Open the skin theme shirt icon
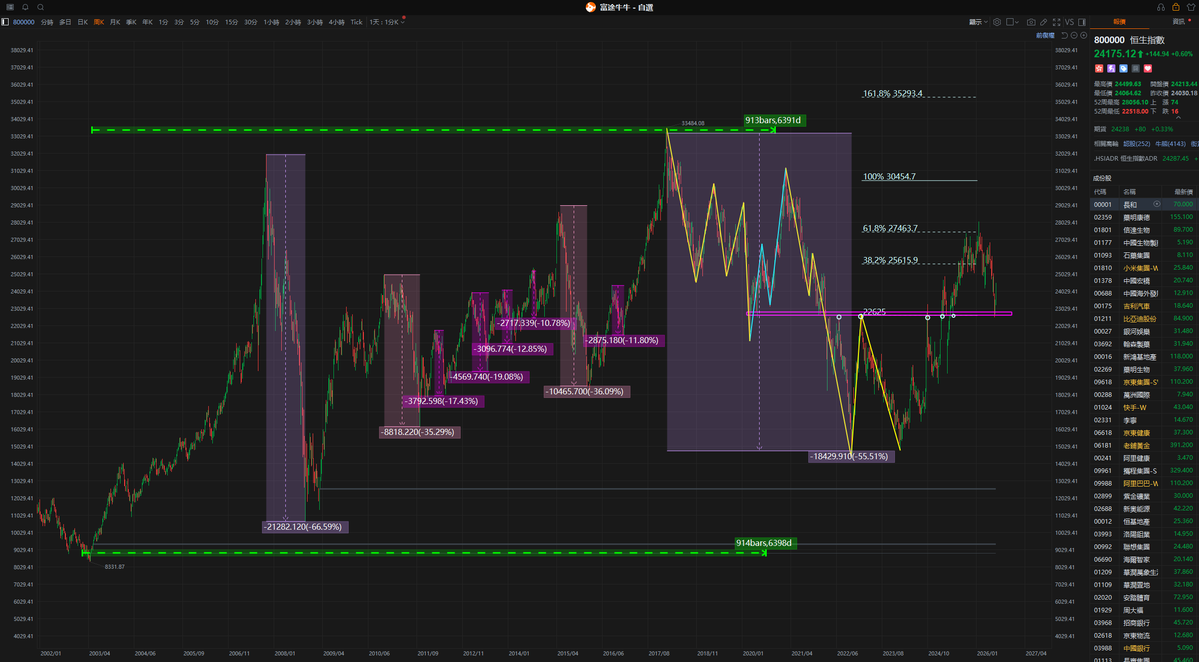The image size is (1199, 662). [x=1191, y=7]
